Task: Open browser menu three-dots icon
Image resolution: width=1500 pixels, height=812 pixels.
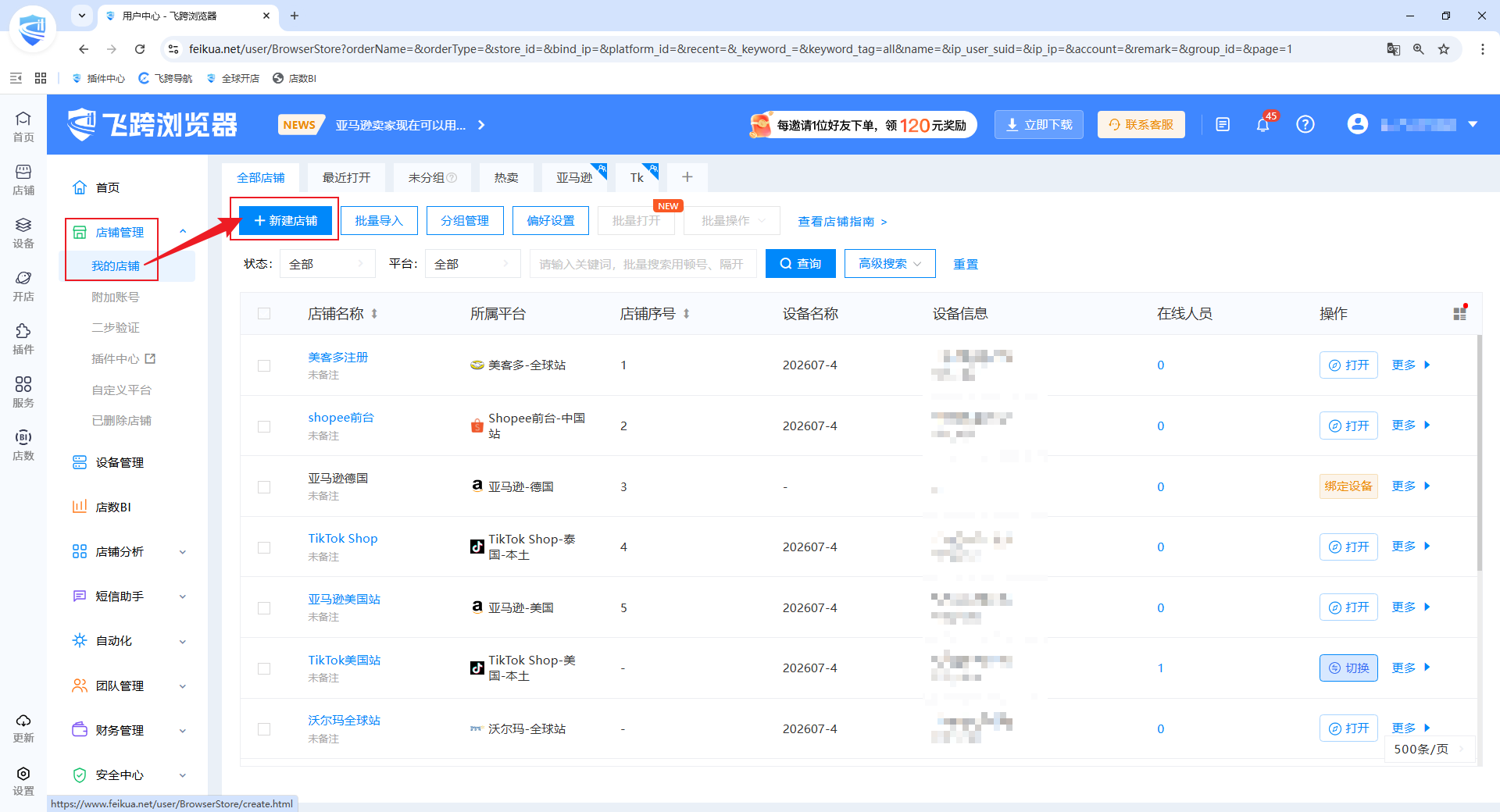Action: point(1483,49)
